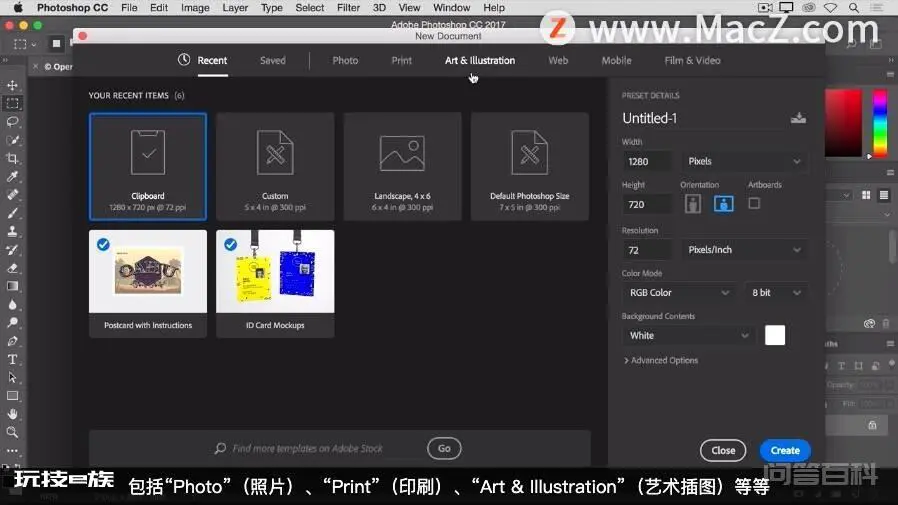Select the Blur tool
The width and height of the screenshot is (898, 505).
[x=12, y=305]
